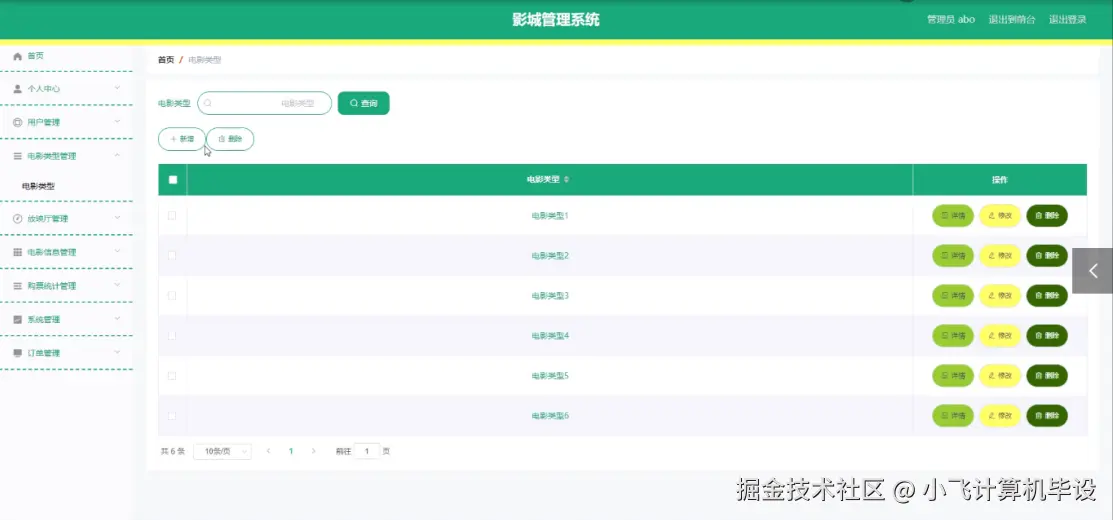The width and height of the screenshot is (1113, 520).
Task: Expand 系统管理 using its chevron
Action: coord(117,319)
